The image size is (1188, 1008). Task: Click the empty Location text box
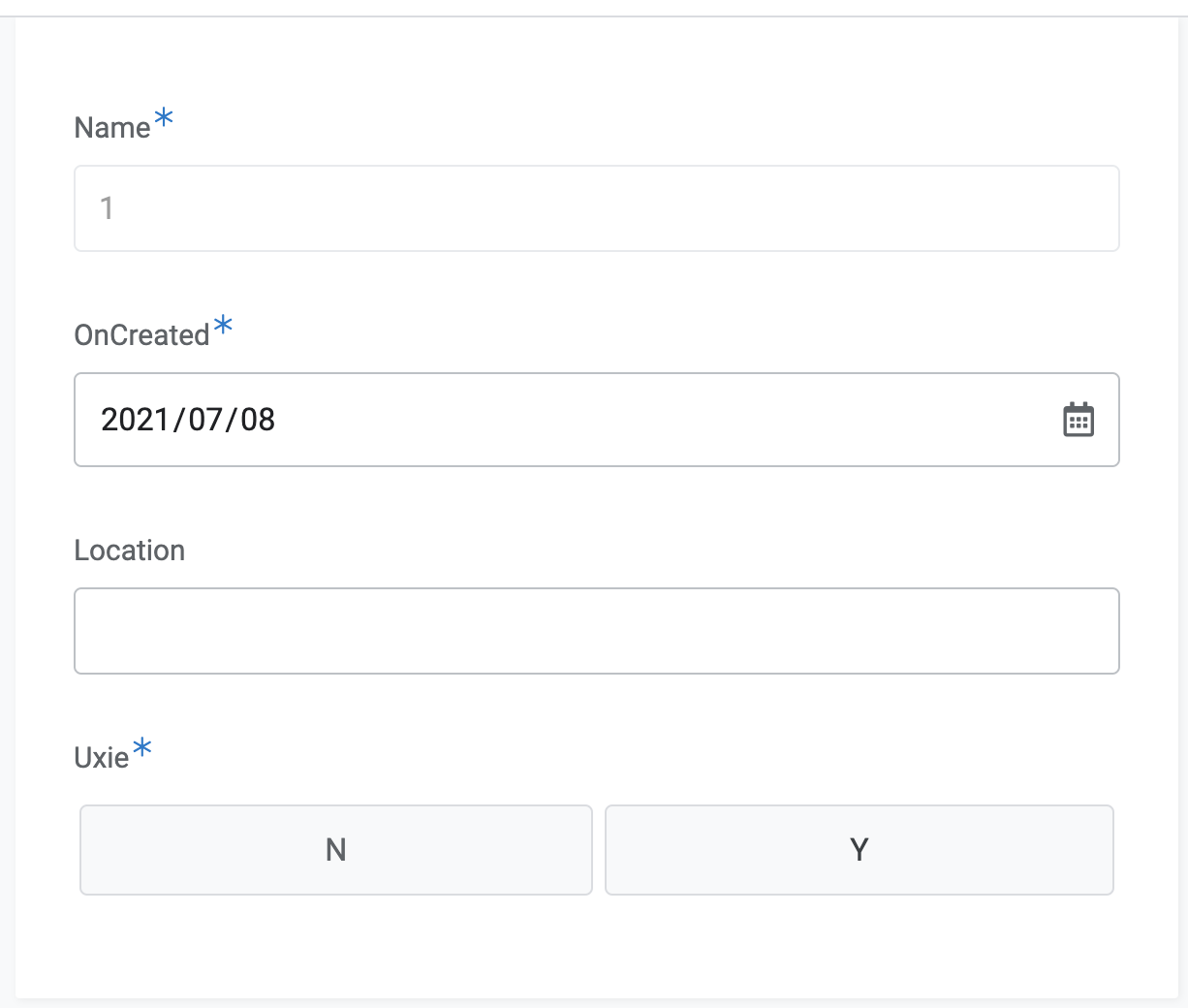click(x=597, y=631)
